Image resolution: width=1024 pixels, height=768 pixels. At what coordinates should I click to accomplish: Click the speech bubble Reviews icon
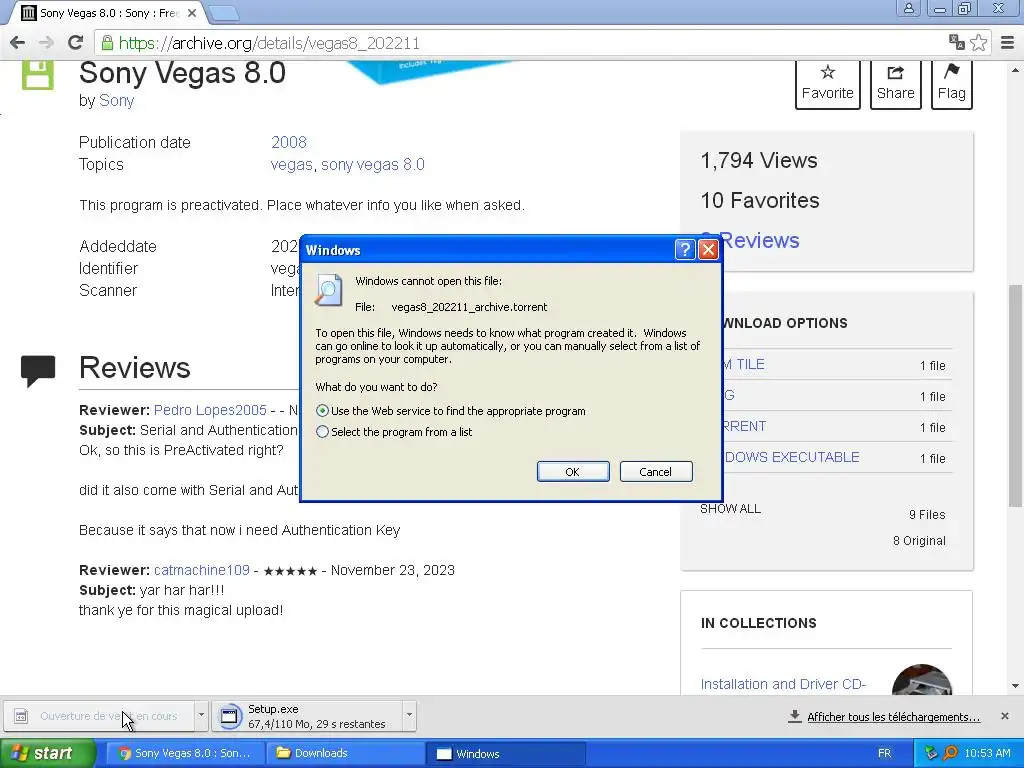pyautogui.click(x=38, y=371)
